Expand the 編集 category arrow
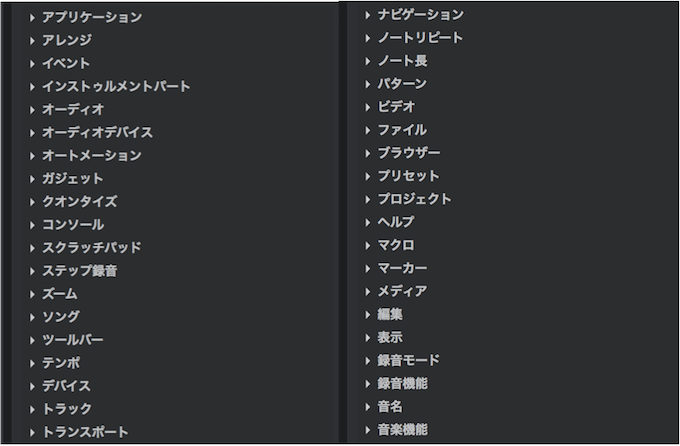The height and width of the screenshot is (446, 680). click(368, 315)
